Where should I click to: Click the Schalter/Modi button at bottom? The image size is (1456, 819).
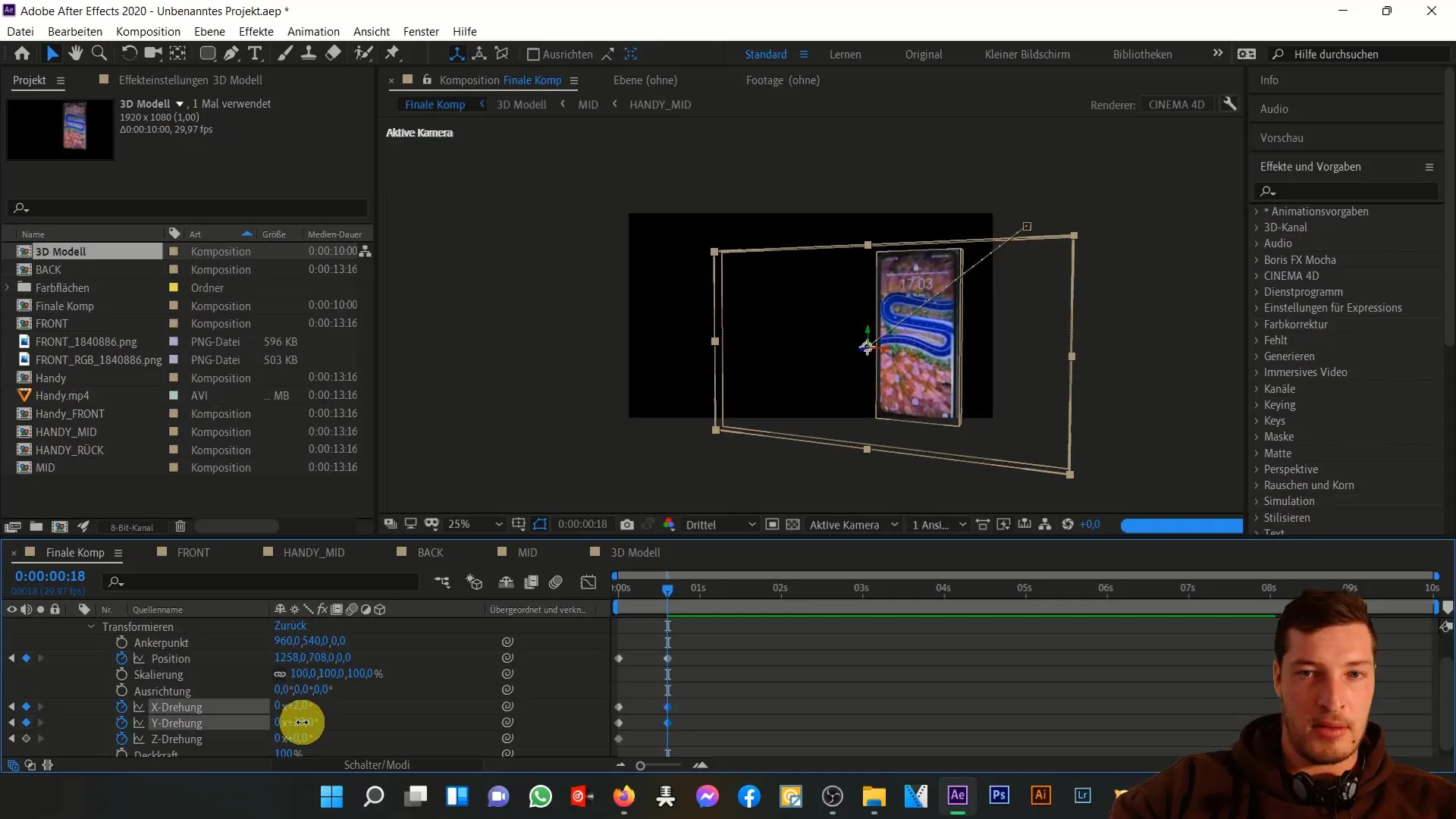[378, 765]
